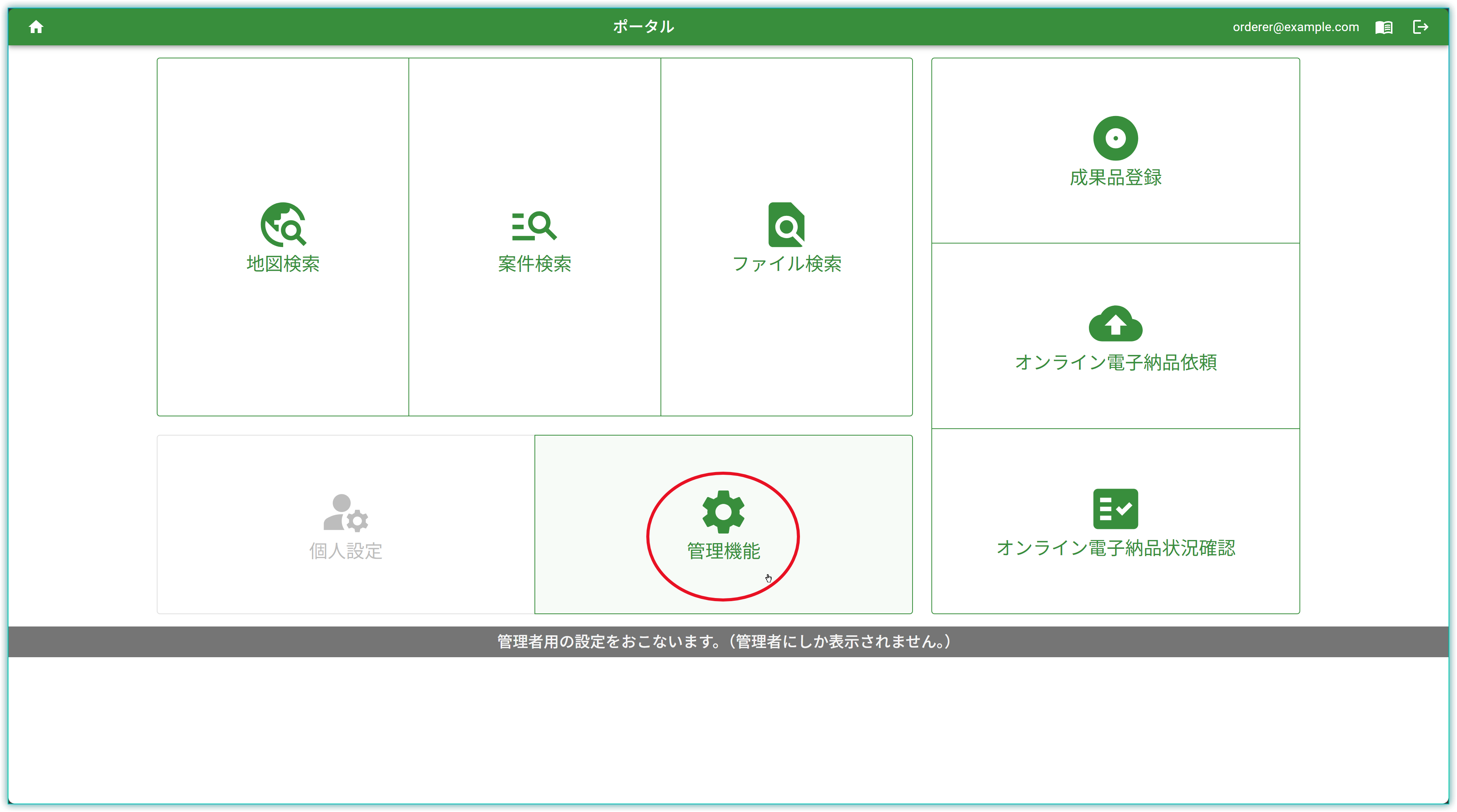Click the 管理者用の設定 description bar text
This screenshot has width=1457, height=812.
click(x=724, y=641)
